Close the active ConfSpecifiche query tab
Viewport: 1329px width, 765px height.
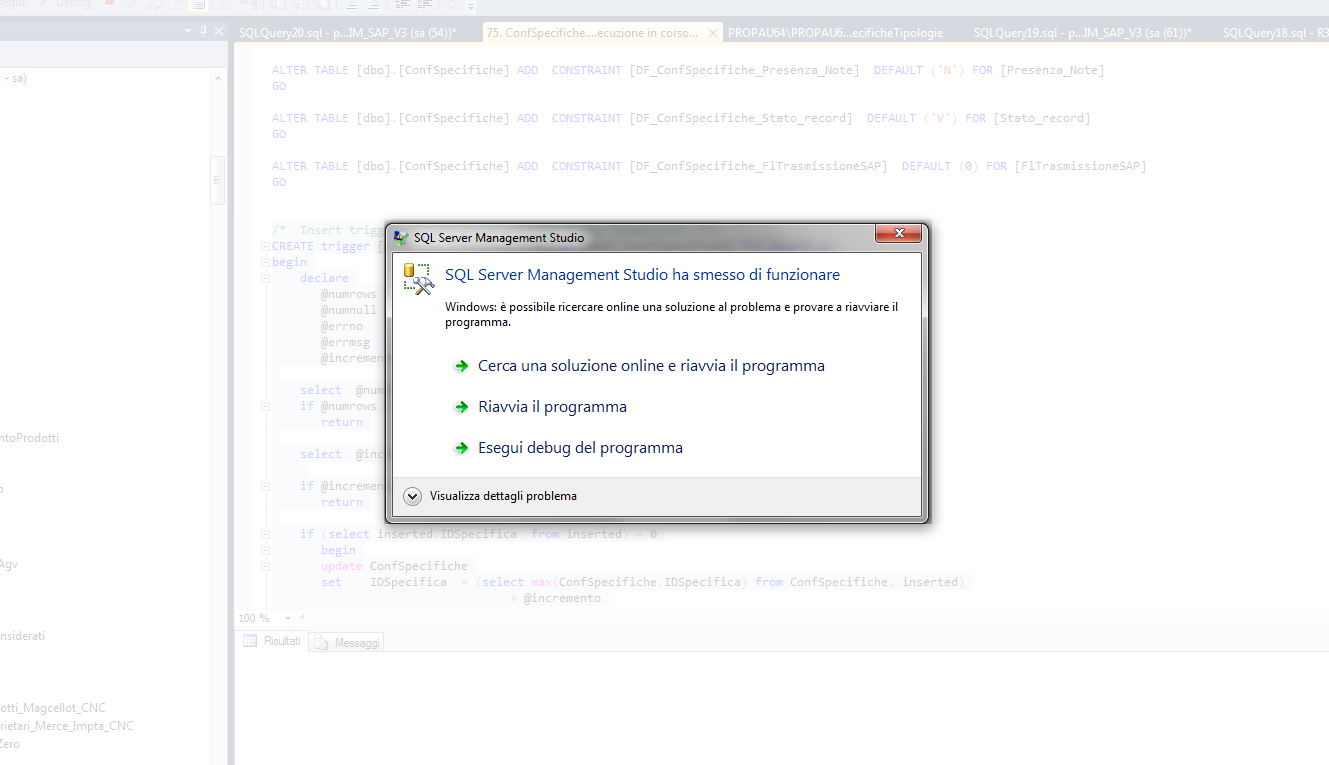pos(713,33)
